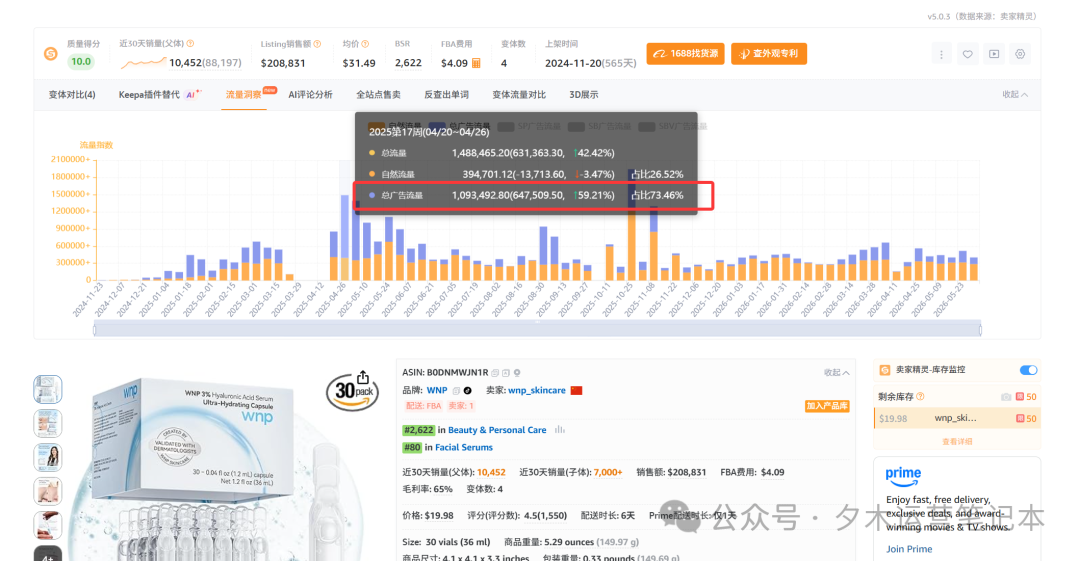Click the chart date range zoom slider

pyautogui.click(x=537, y=329)
